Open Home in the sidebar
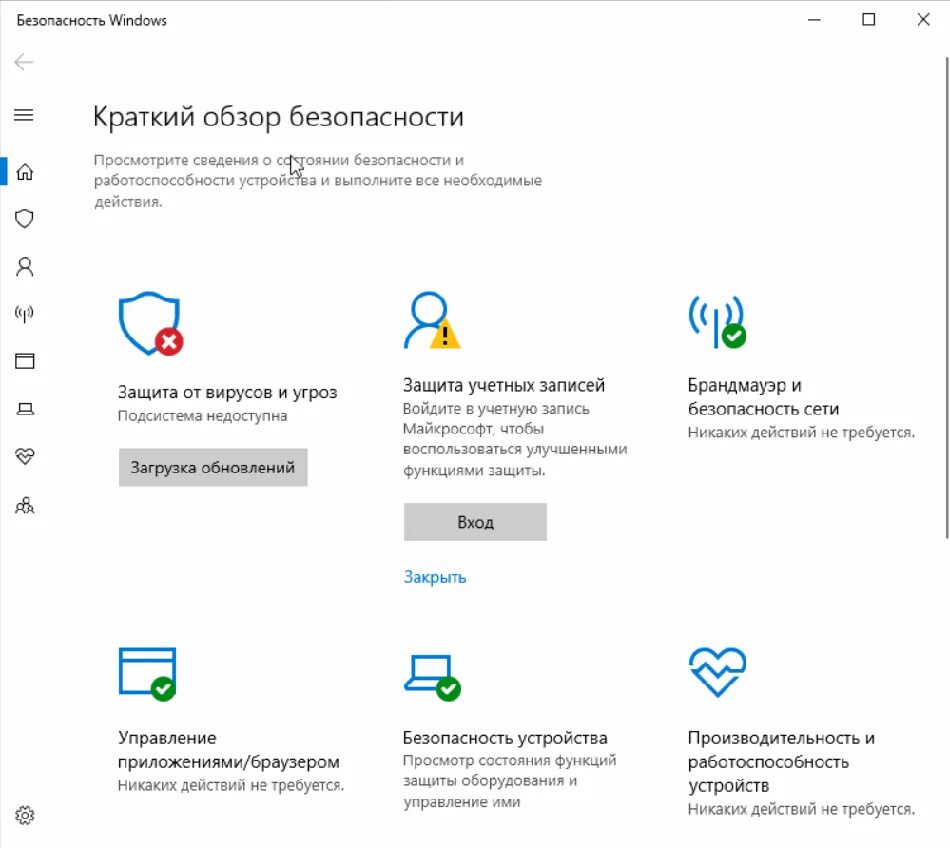Image resolution: width=950 pixels, height=848 pixels. tap(24, 172)
